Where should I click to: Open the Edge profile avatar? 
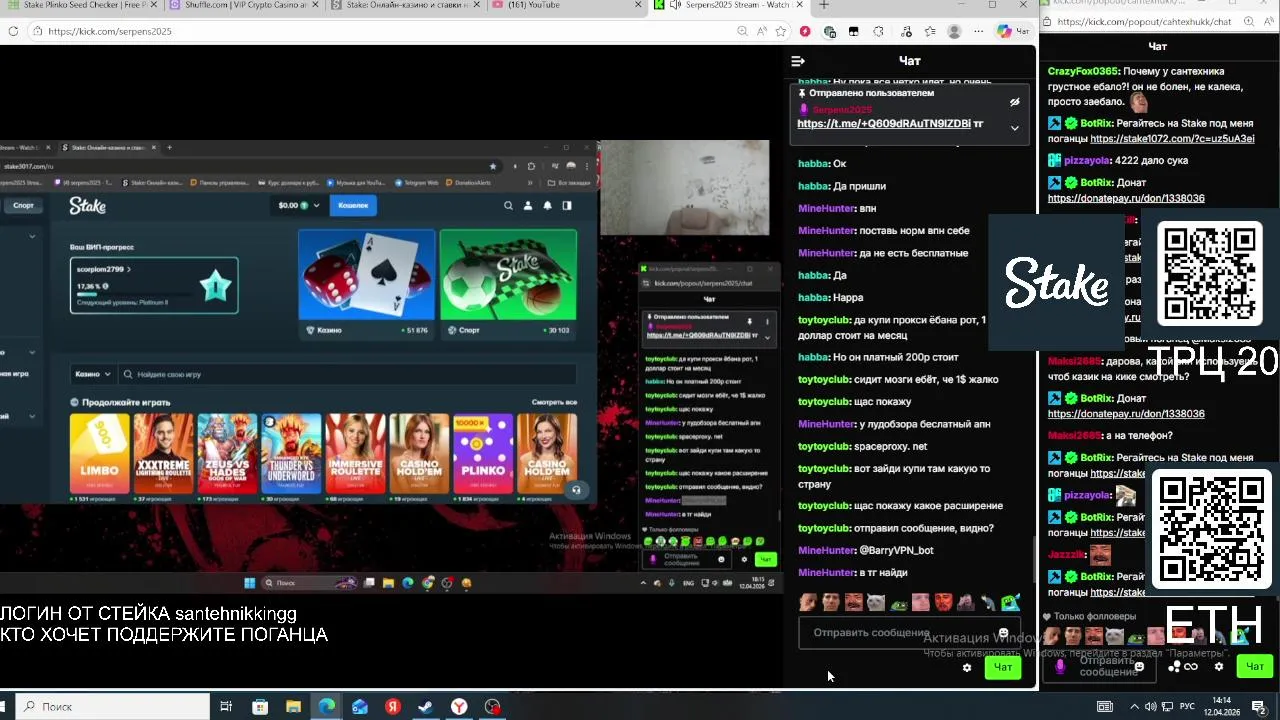click(x=954, y=31)
